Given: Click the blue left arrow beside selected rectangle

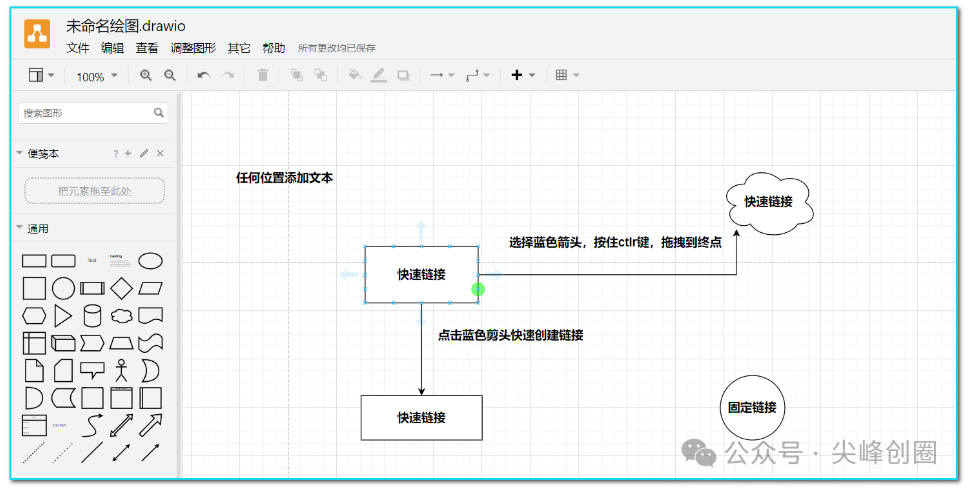Looking at the screenshot, I should 349,274.
